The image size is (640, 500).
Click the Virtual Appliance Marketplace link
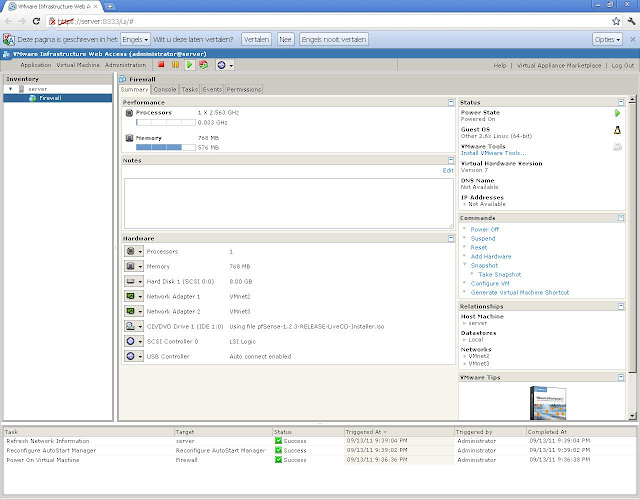click(x=559, y=65)
